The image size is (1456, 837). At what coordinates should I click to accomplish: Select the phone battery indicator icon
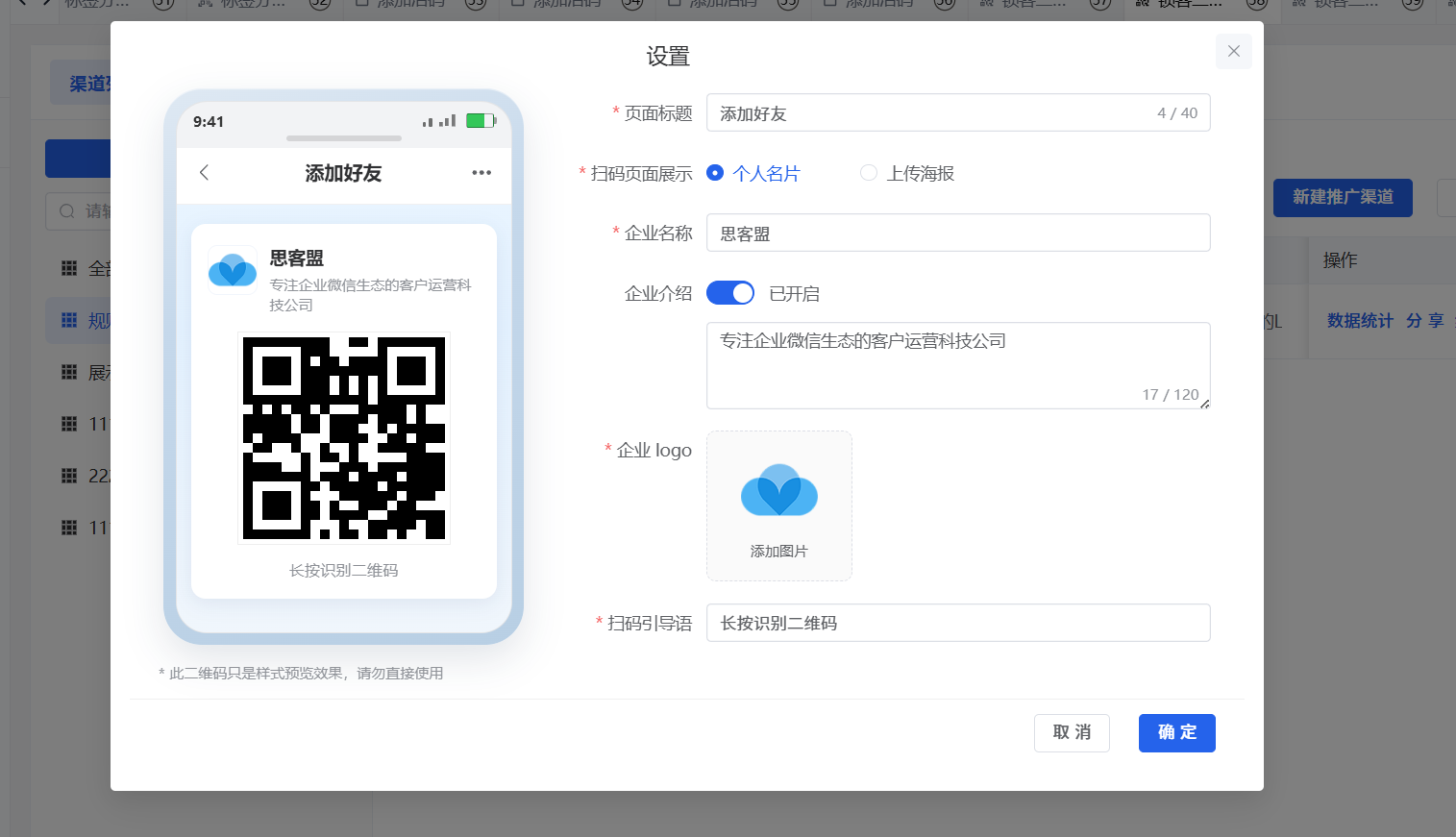481,121
